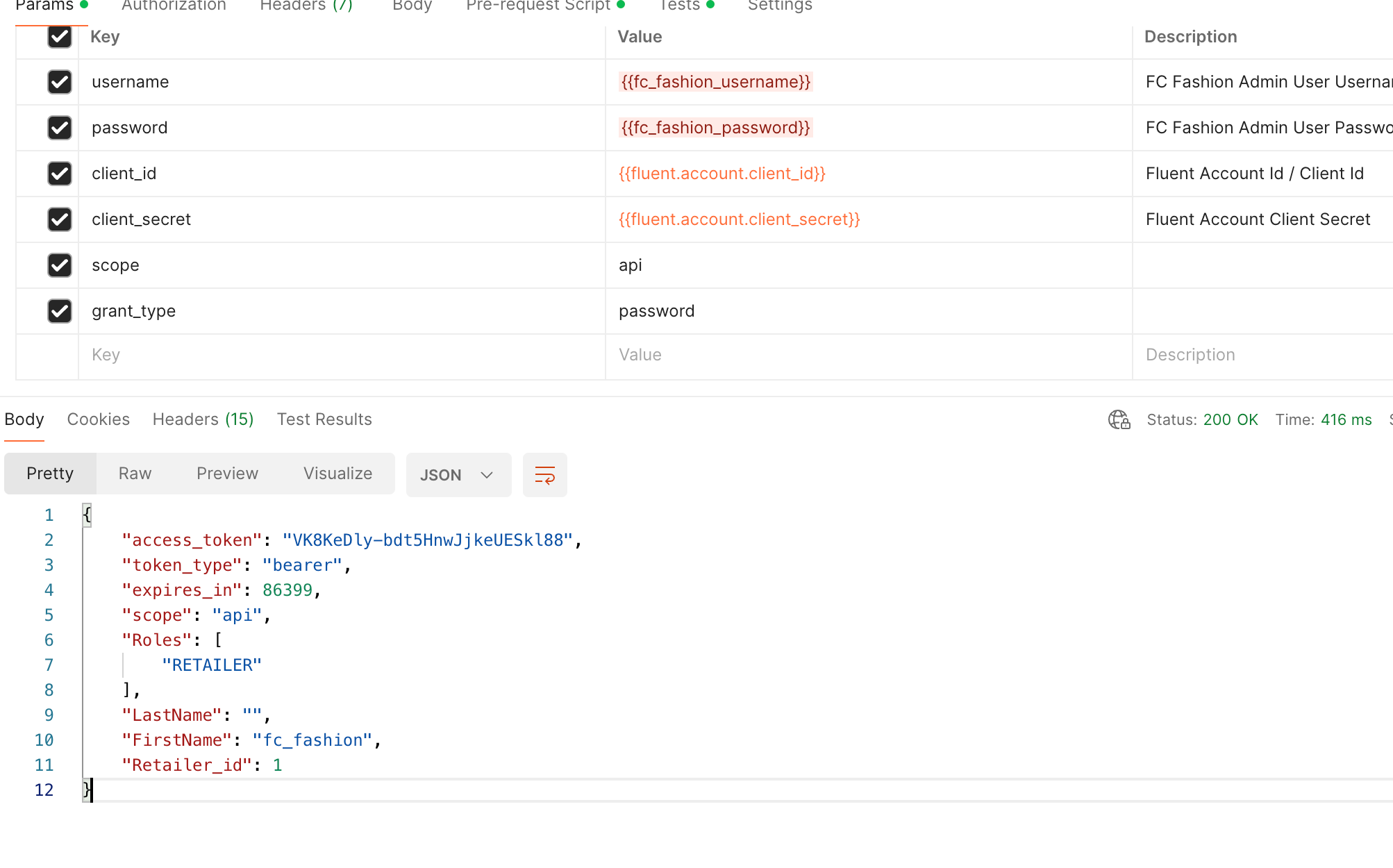Switch to response Cookies tab

pos(98,419)
